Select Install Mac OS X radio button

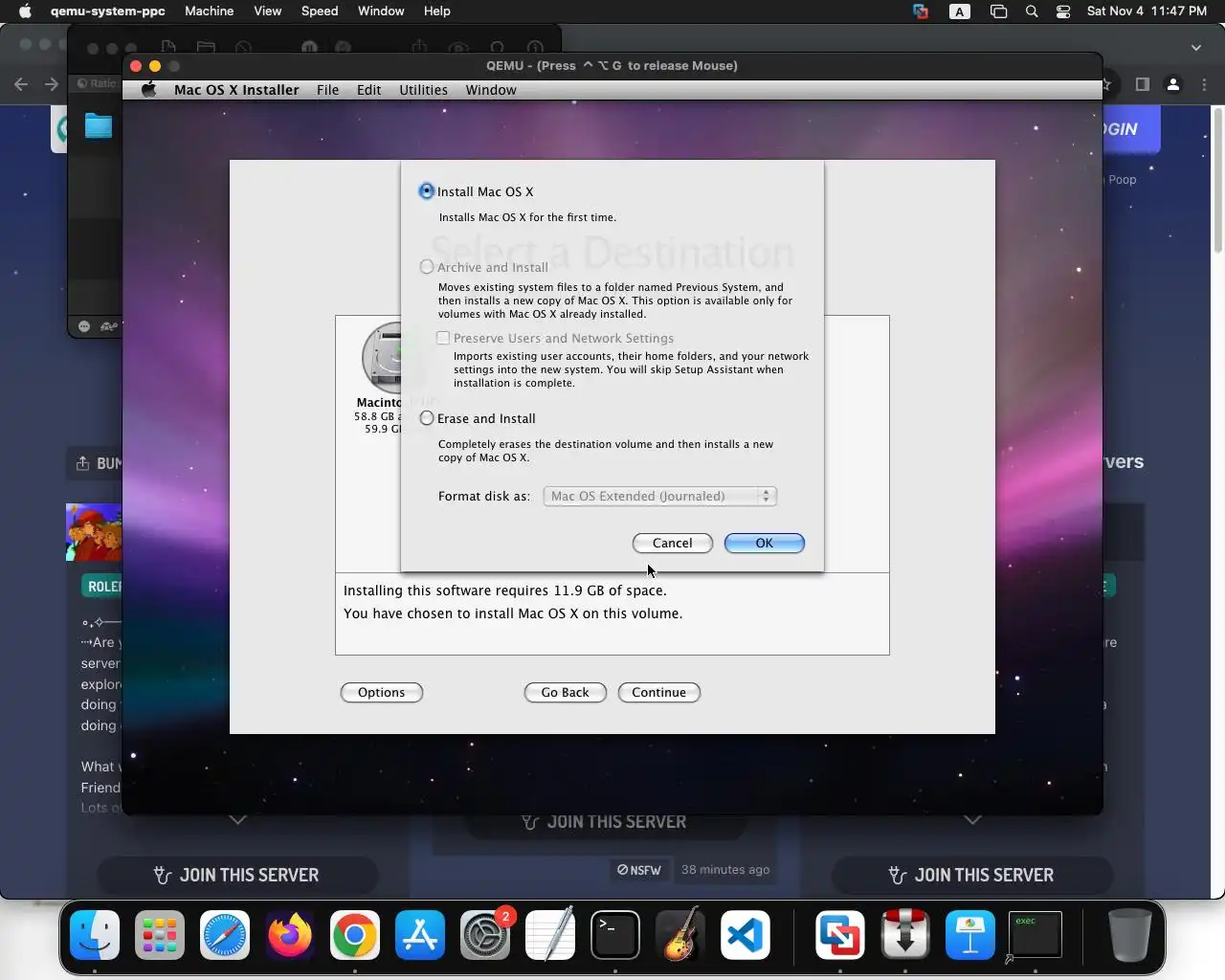427,191
